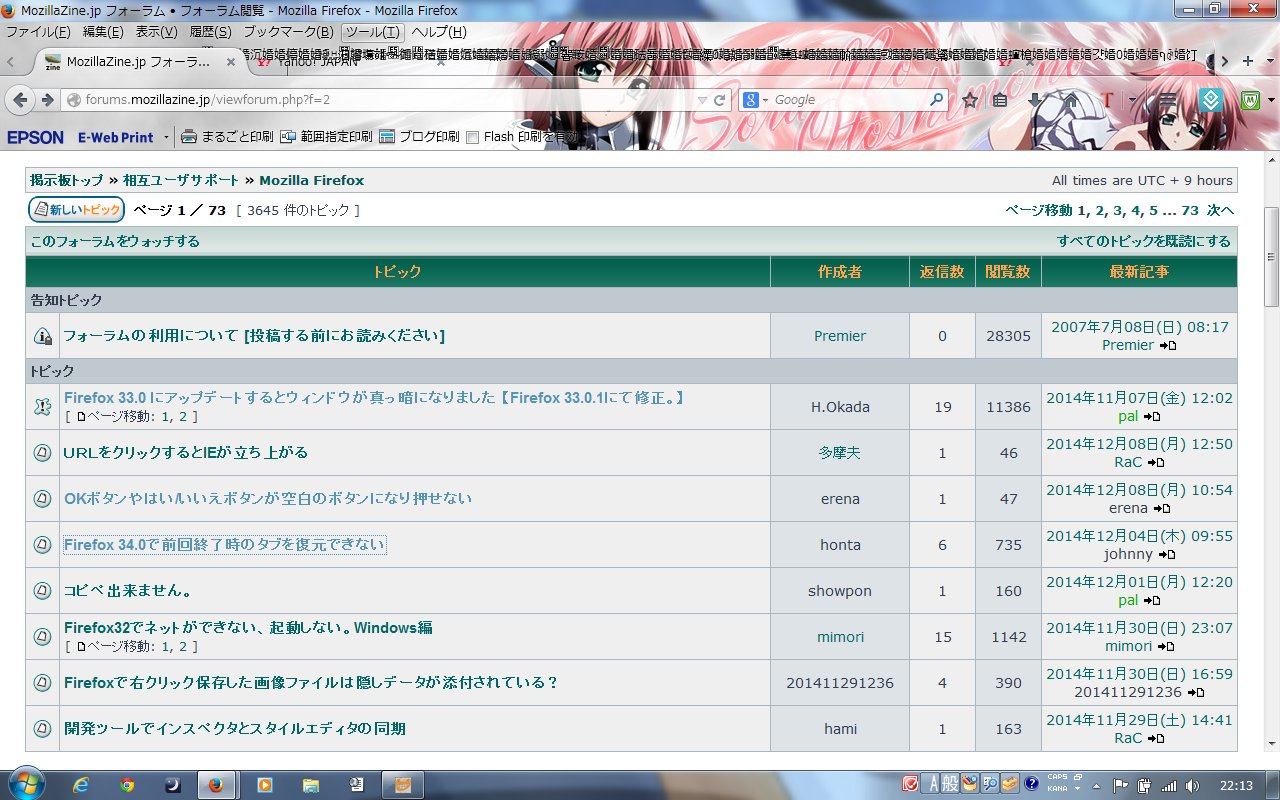Click inside the Google search field
The image size is (1280, 800).
(848, 100)
